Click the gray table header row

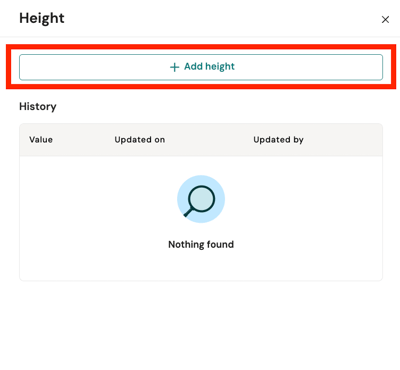point(201,140)
